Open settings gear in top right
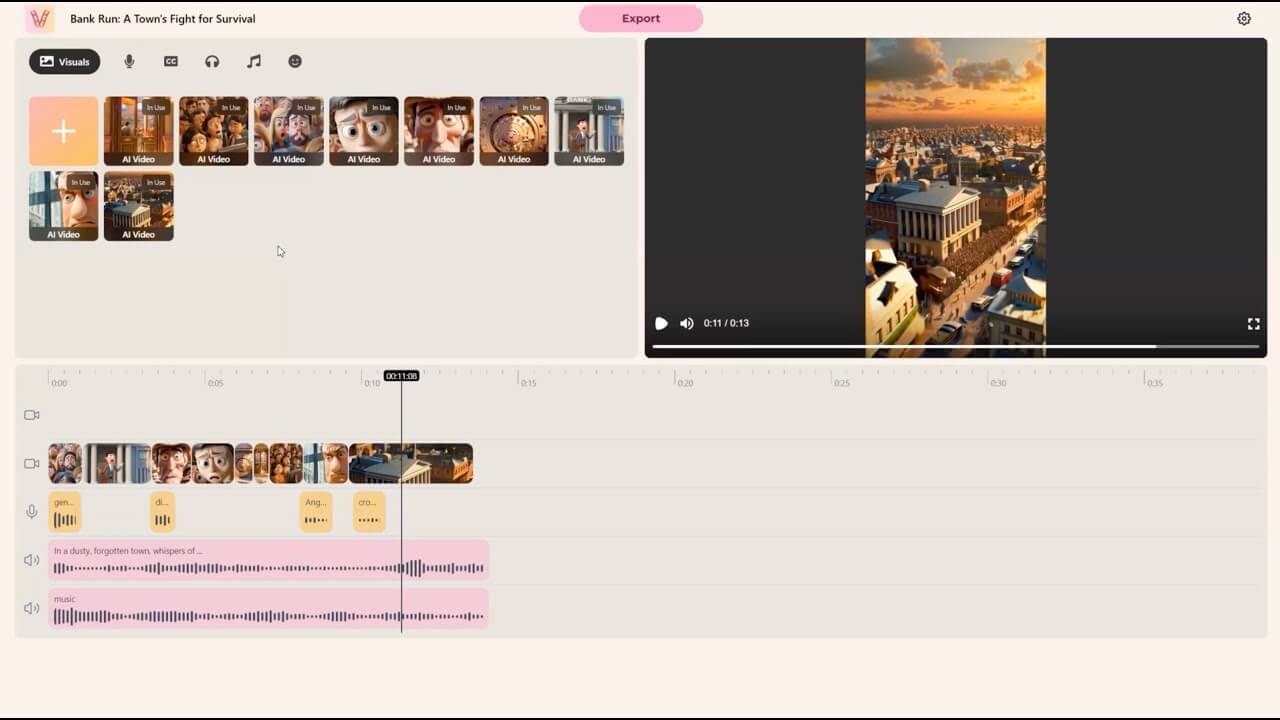The width and height of the screenshot is (1280, 720). [x=1244, y=18]
